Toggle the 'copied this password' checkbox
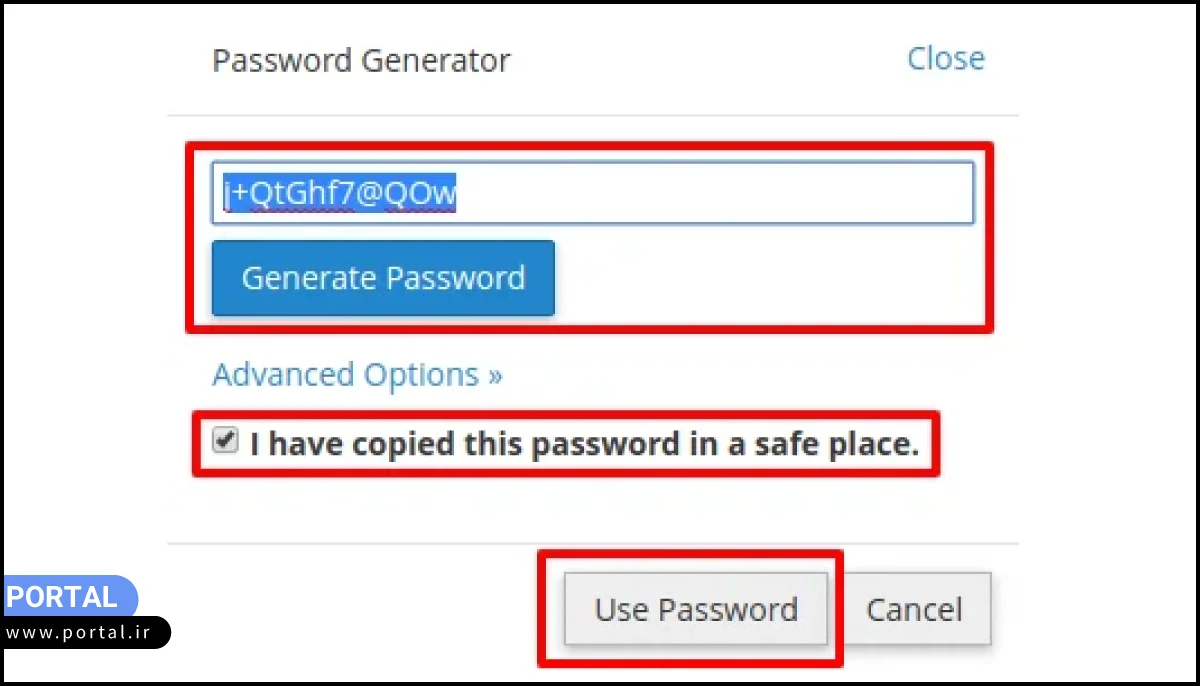Image resolution: width=1200 pixels, height=686 pixels. coord(226,441)
